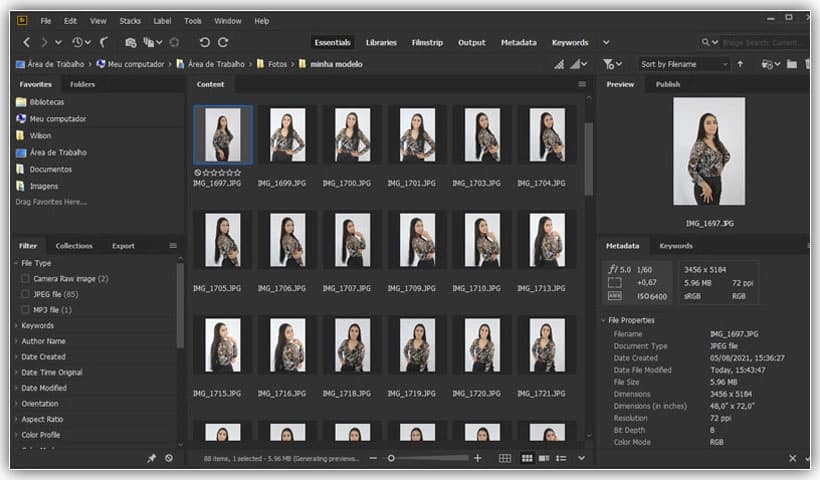Click the thumbnail quality icon

coord(559,64)
